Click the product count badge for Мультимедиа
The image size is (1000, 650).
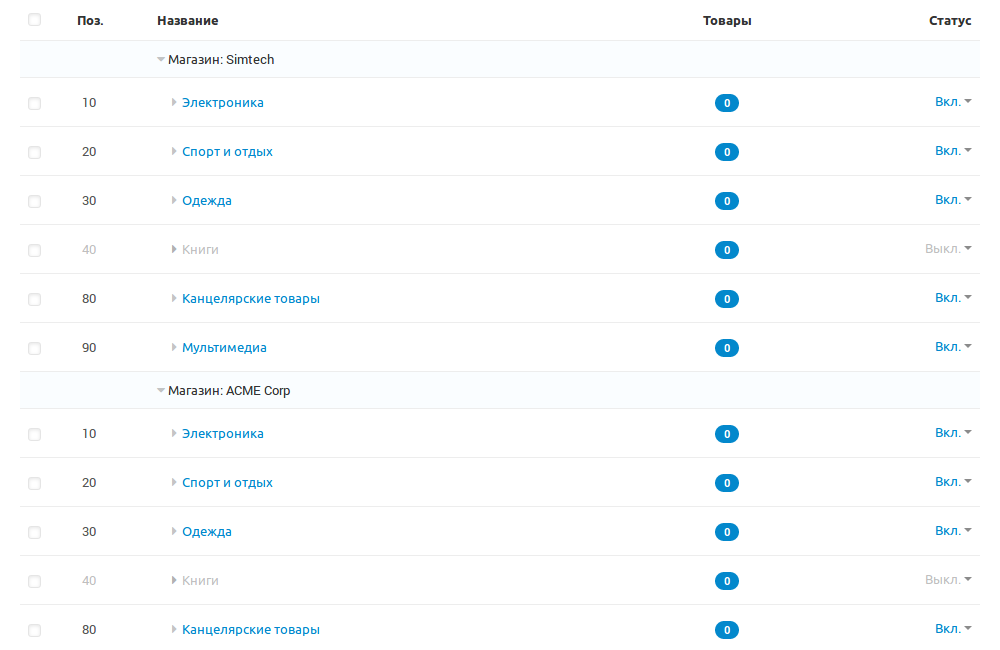[726, 348]
